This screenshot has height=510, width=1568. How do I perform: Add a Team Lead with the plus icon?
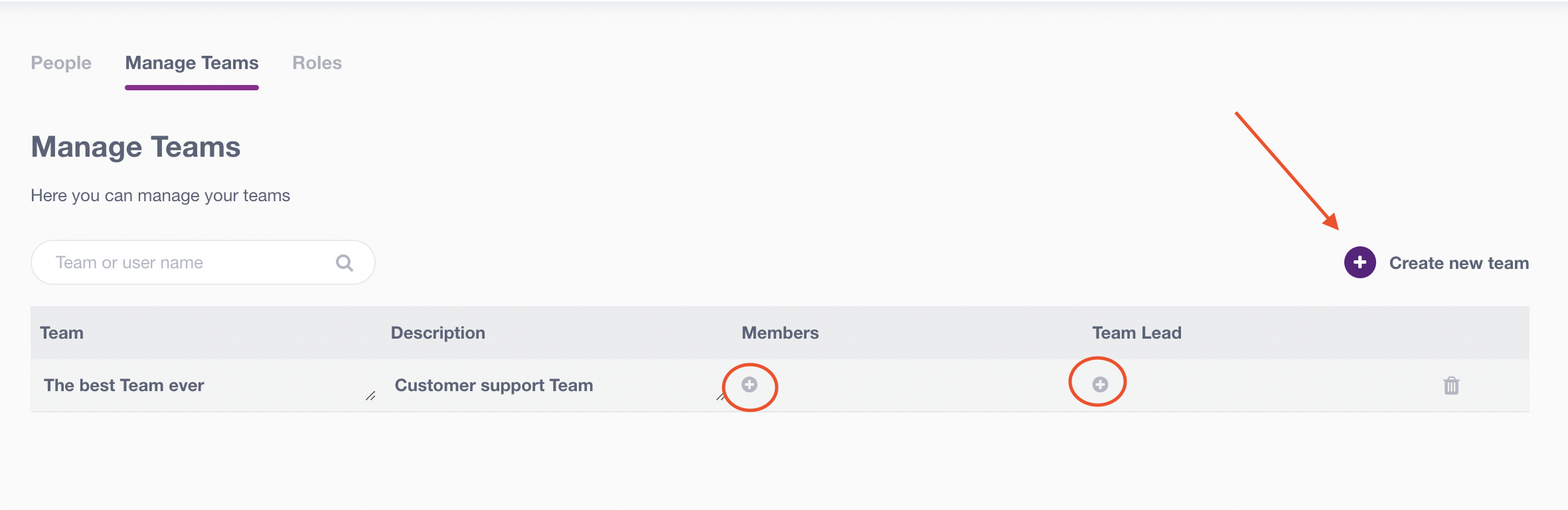[x=1100, y=384]
